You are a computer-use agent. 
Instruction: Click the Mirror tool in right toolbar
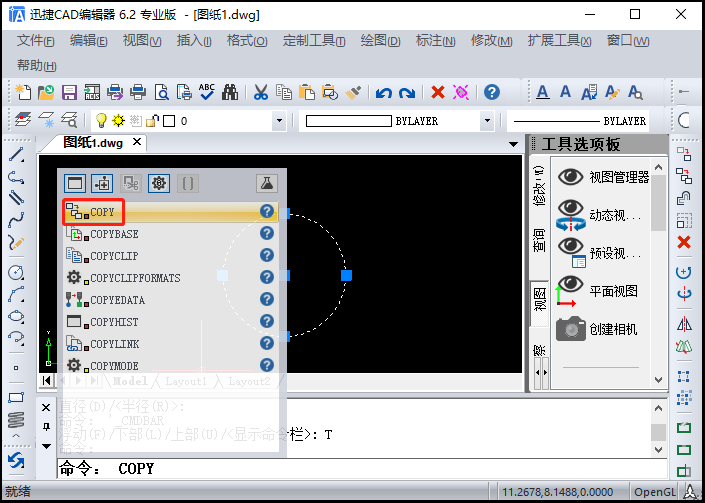tap(684, 324)
